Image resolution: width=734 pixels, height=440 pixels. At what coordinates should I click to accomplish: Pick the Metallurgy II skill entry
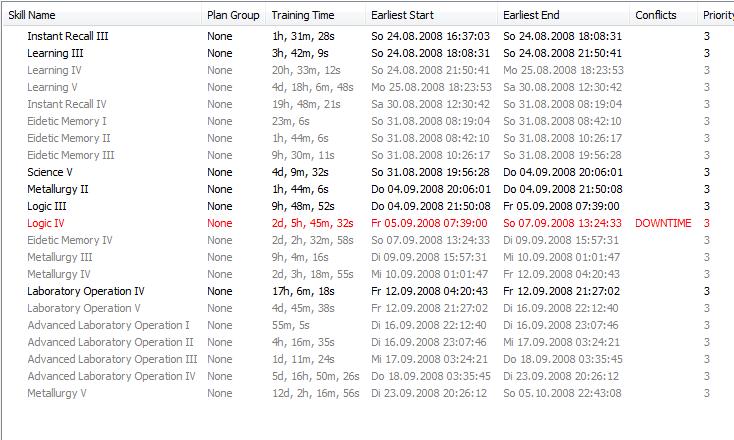point(58,189)
